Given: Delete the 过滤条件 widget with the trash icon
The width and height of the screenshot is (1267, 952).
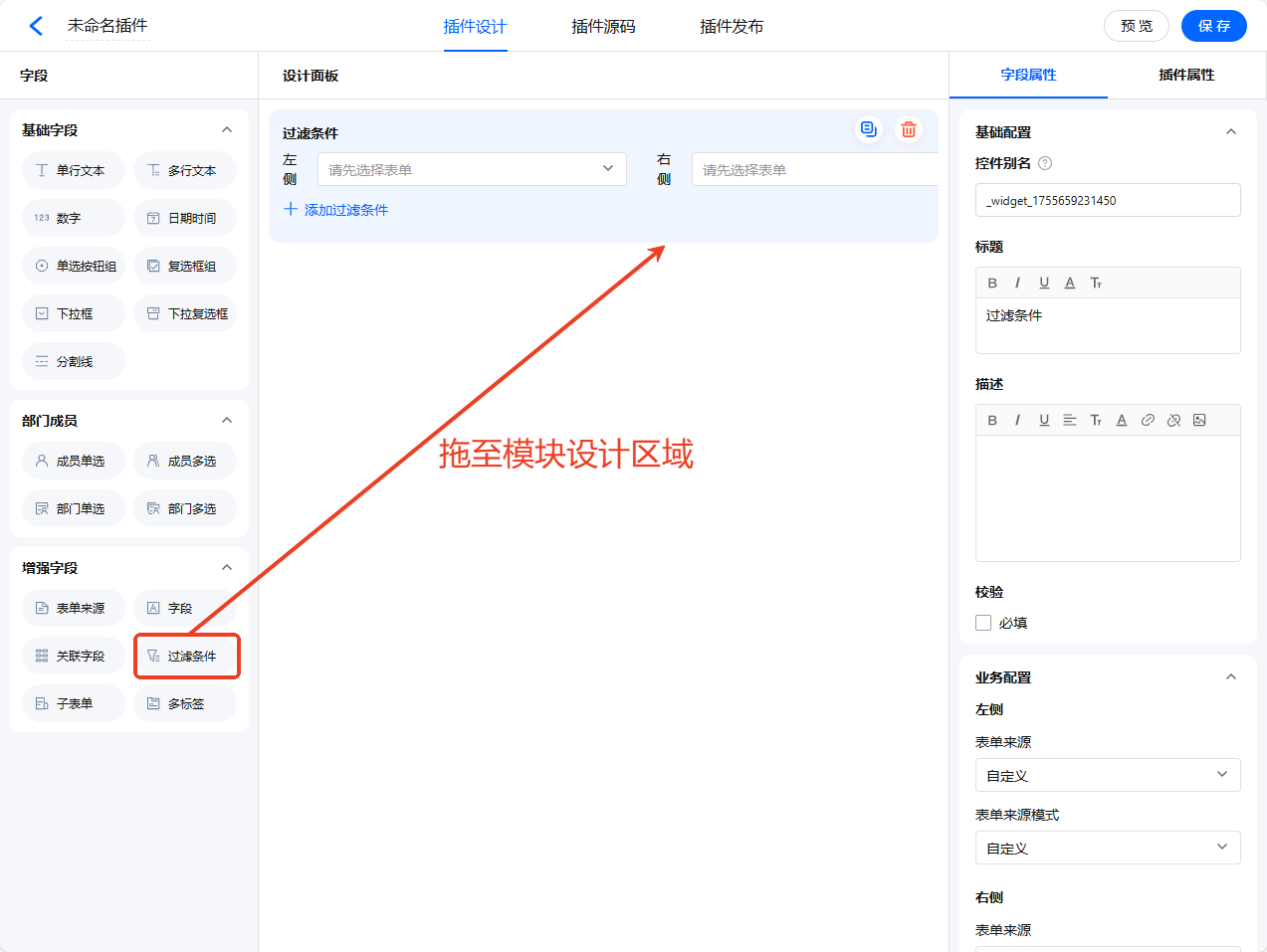Looking at the screenshot, I should click(909, 129).
